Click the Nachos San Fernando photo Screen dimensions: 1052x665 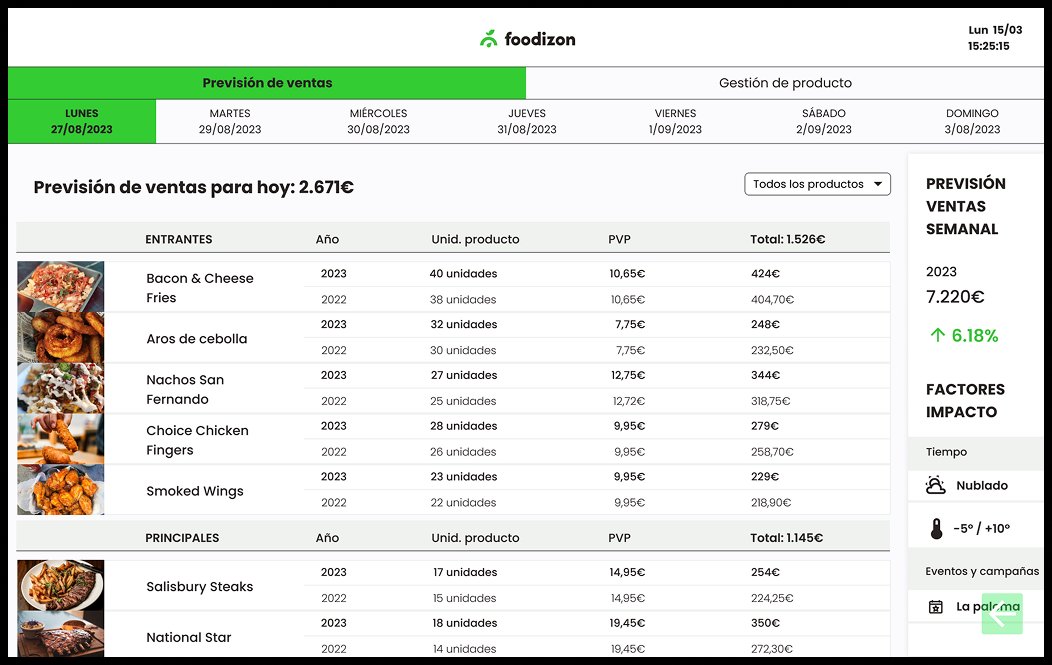(60, 389)
